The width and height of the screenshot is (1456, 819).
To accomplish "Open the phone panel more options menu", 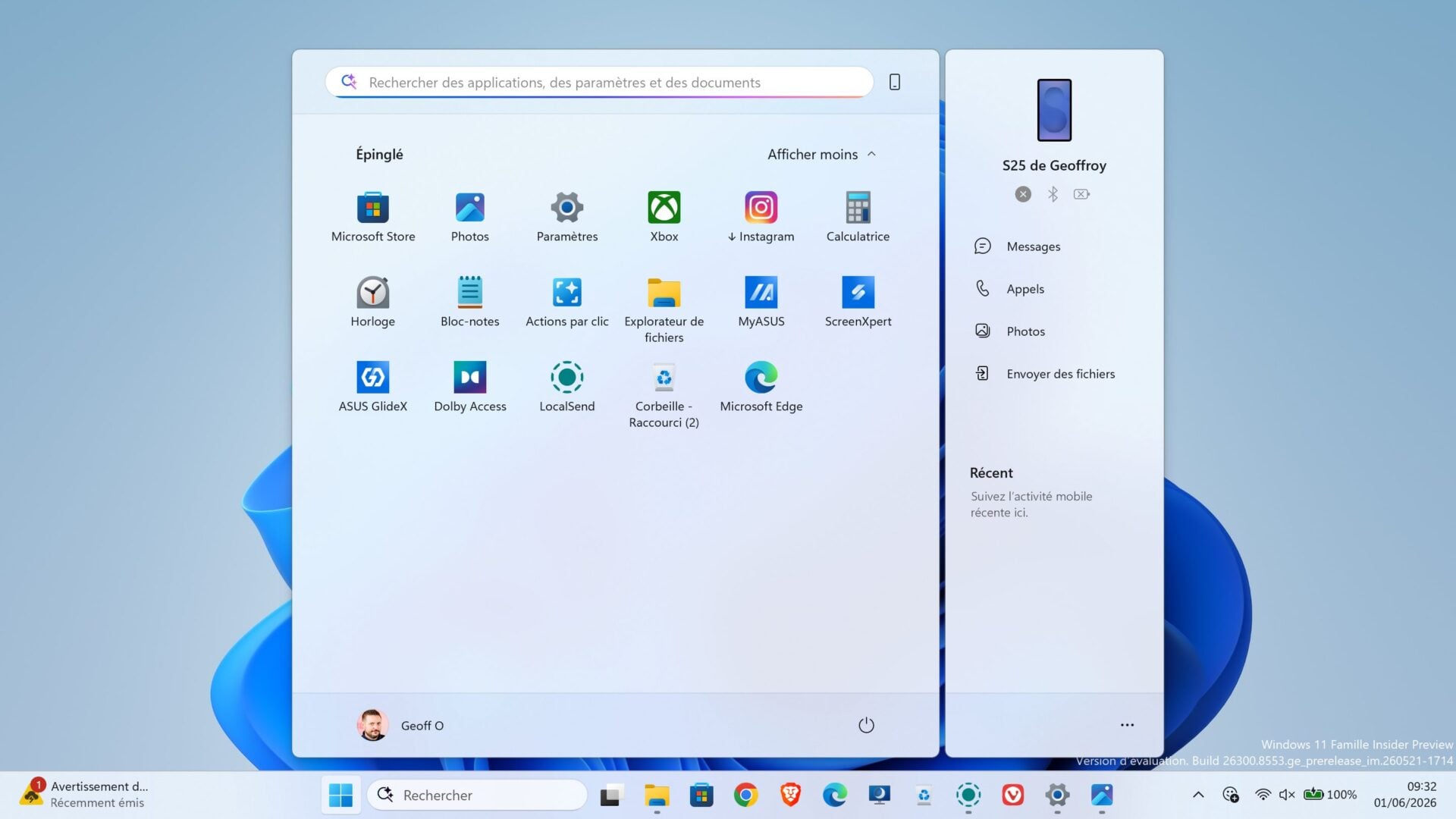I will point(1128,725).
